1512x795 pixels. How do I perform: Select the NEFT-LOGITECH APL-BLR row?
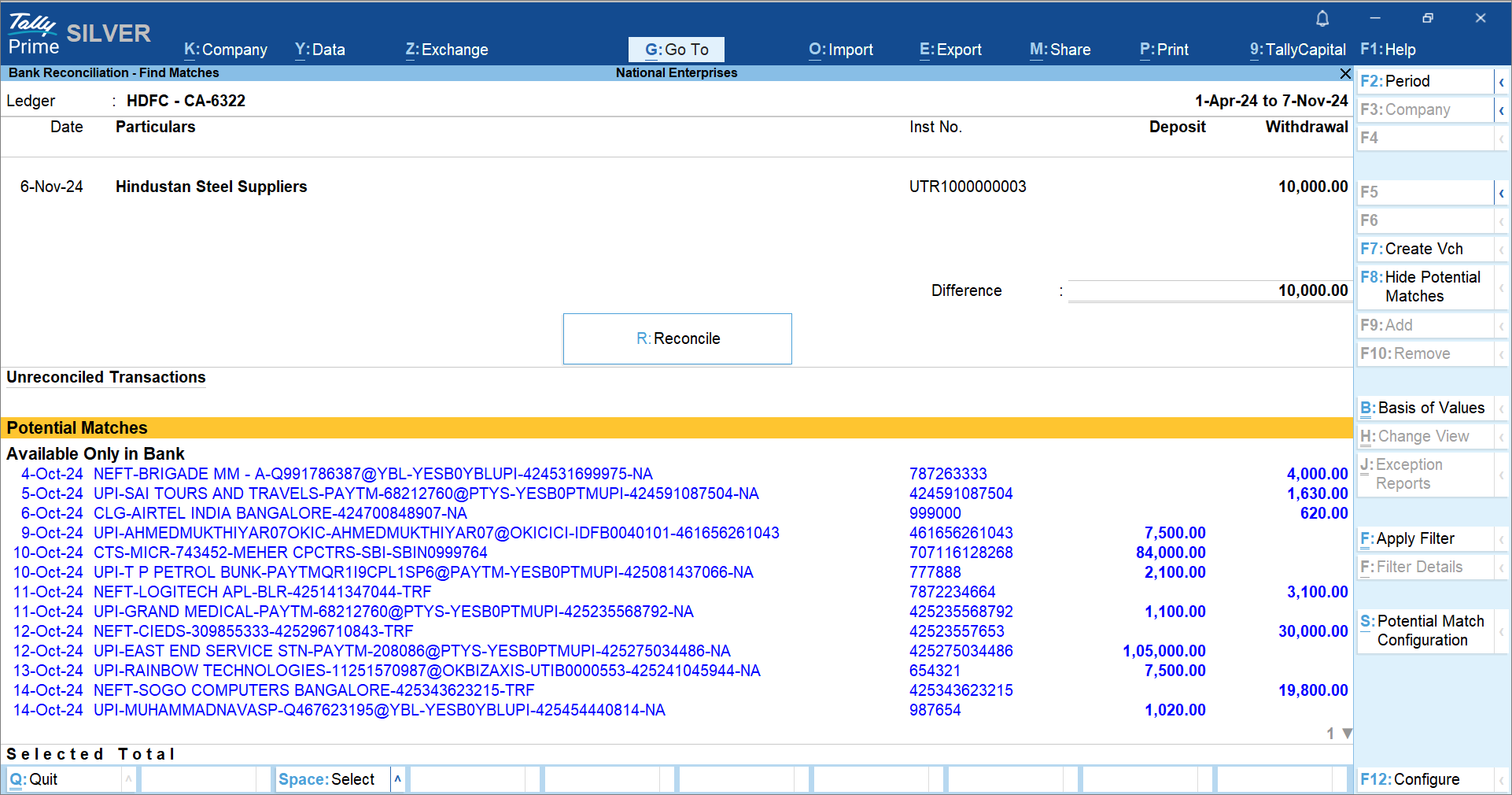(x=677, y=592)
